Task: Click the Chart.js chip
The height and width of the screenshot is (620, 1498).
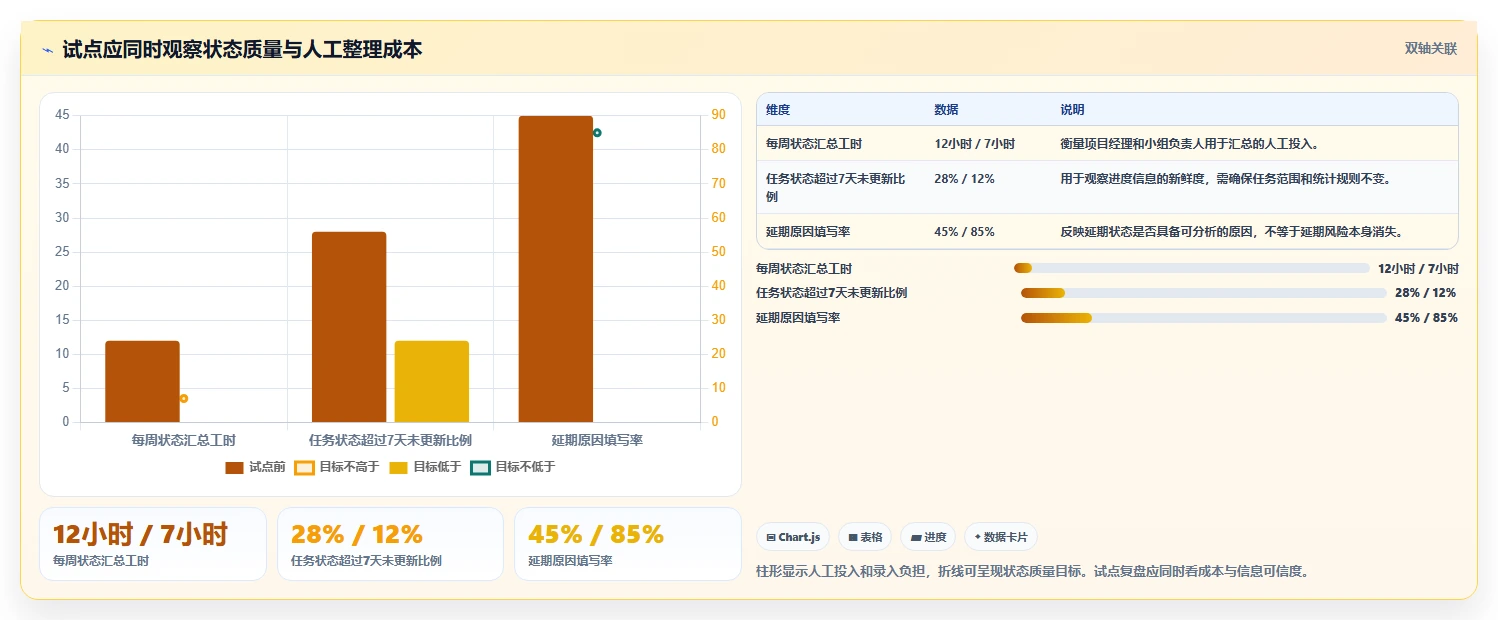Action: click(793, 537)
